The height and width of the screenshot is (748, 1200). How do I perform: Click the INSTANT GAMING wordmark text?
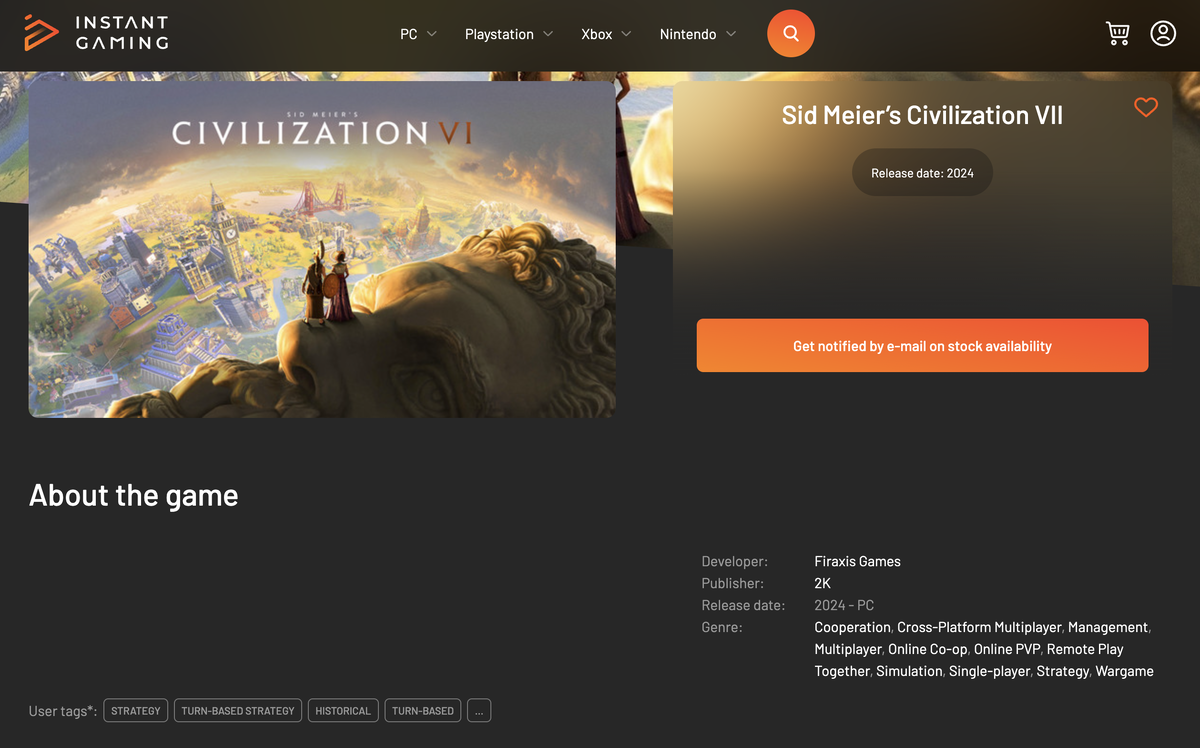point(122,33)
